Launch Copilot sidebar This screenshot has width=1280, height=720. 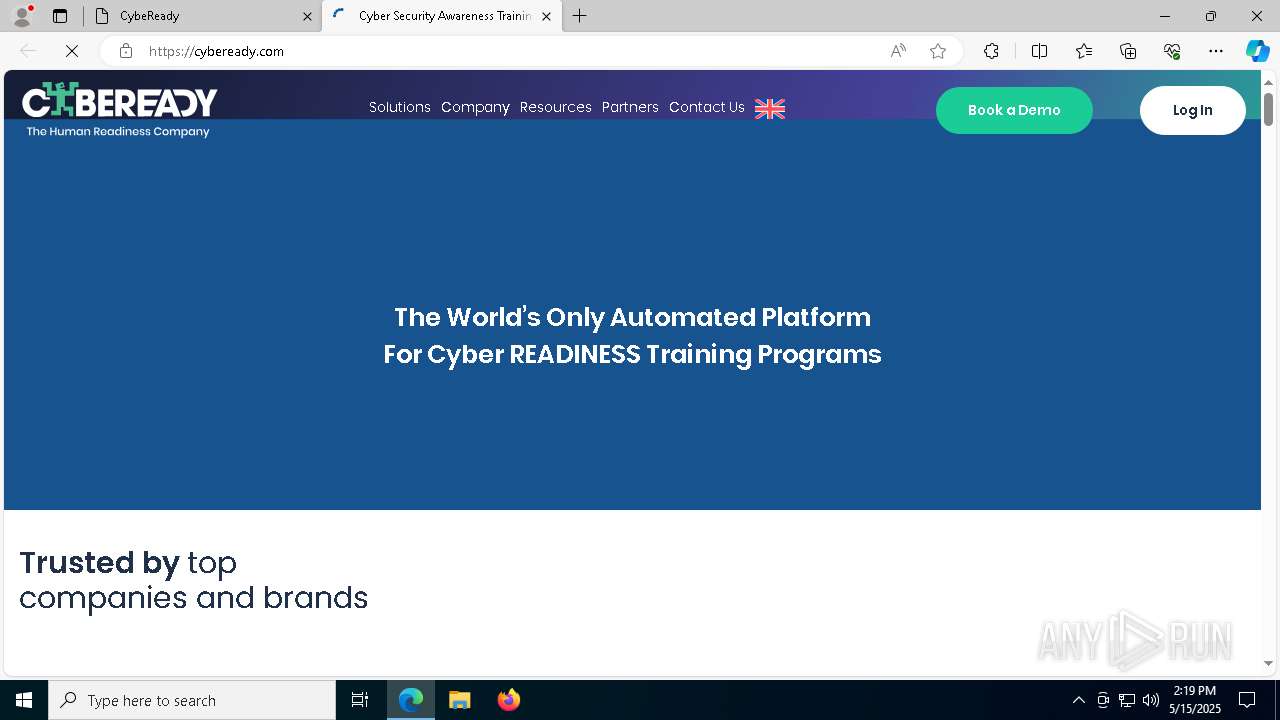(1257, 51)
